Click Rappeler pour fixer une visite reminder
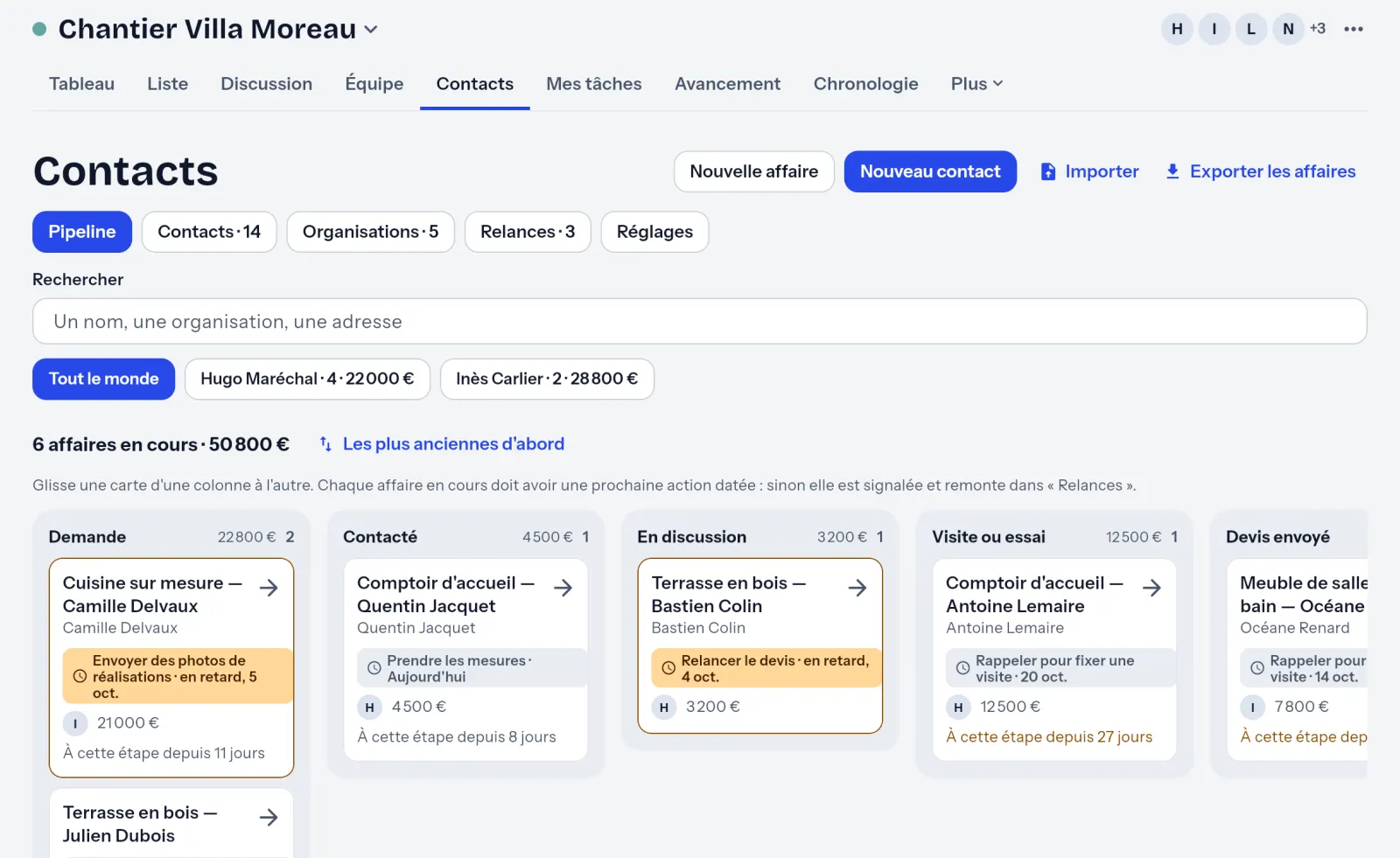Screen dimensions: 1400x858 point(1060,668)
